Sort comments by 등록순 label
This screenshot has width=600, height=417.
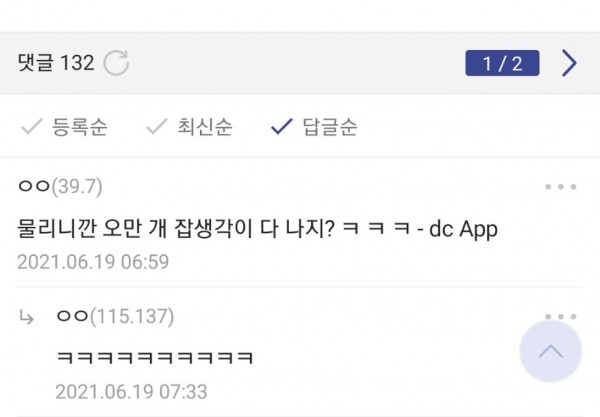click(80, 127)
